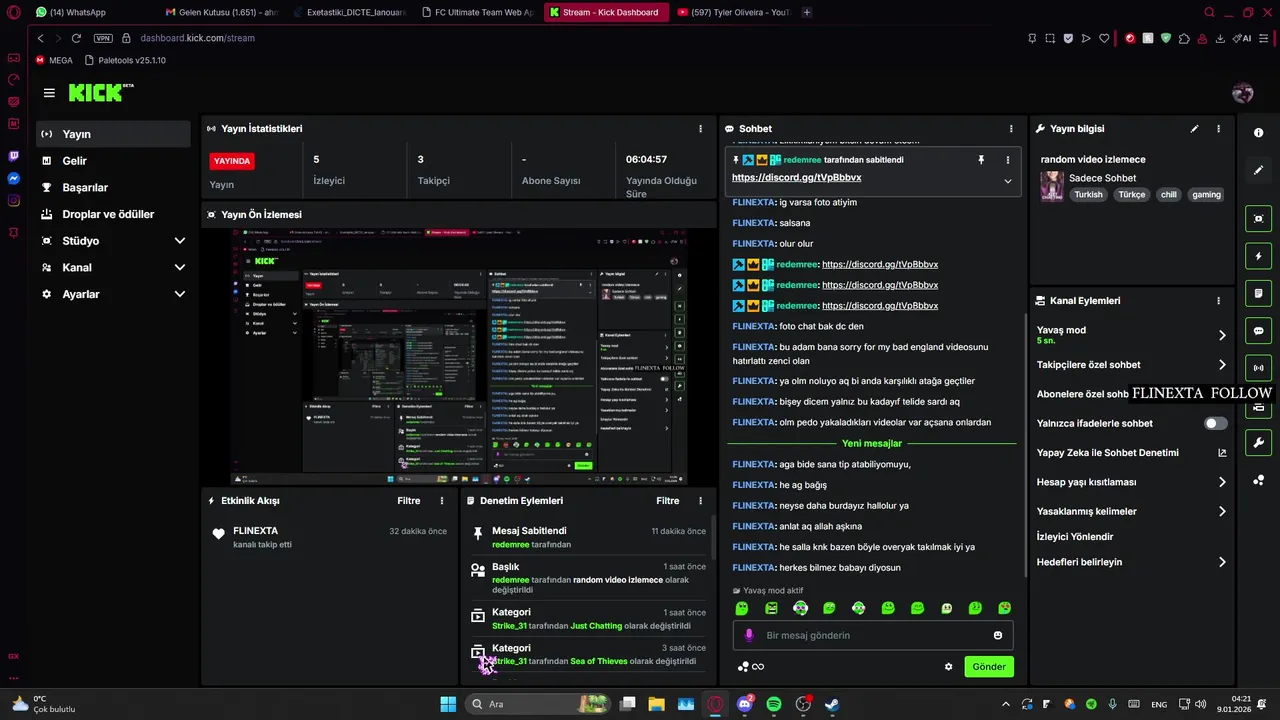The image size is (1280, 720).
Task: Open Yavaş mod settings chevron
Action: [x=1222, y=336]
